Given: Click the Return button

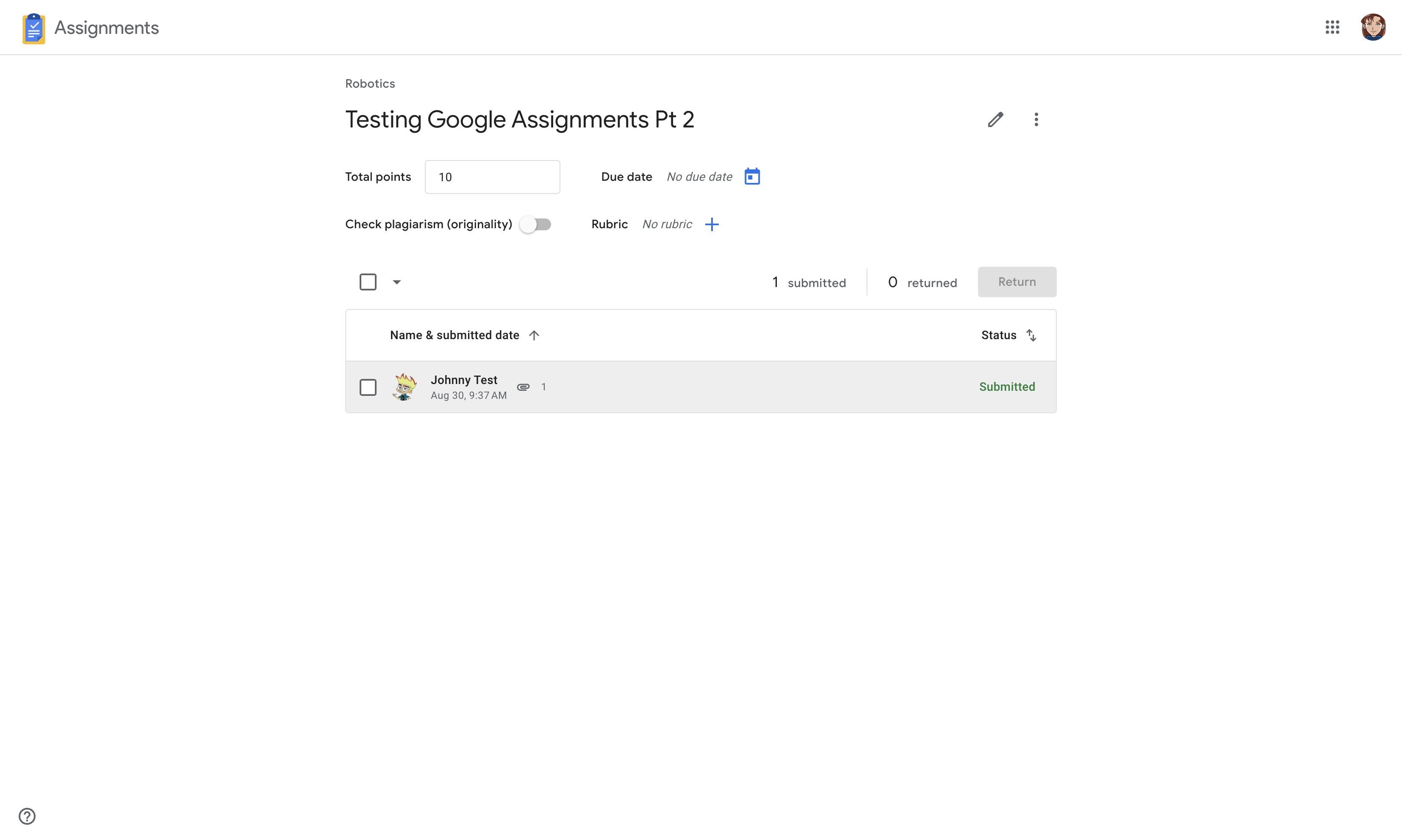Looking at the screenshot, I should pos(1017,282).
